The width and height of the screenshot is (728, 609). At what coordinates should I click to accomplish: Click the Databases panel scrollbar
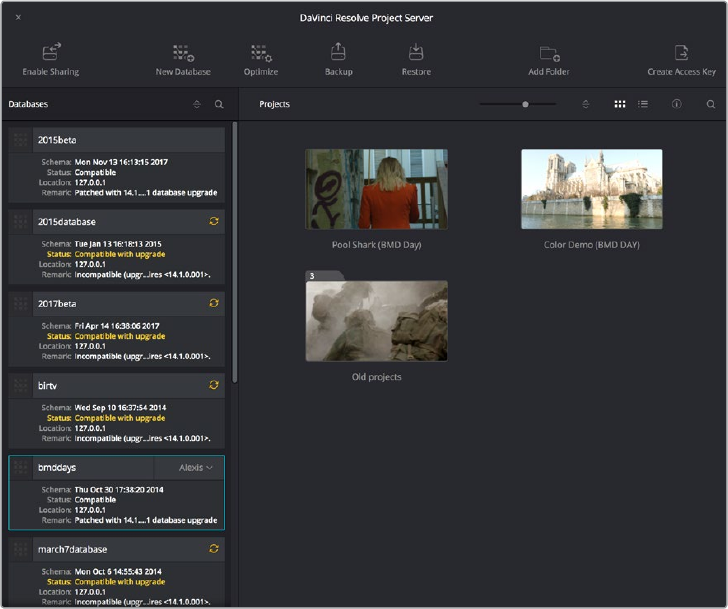(x=235, y=253)
